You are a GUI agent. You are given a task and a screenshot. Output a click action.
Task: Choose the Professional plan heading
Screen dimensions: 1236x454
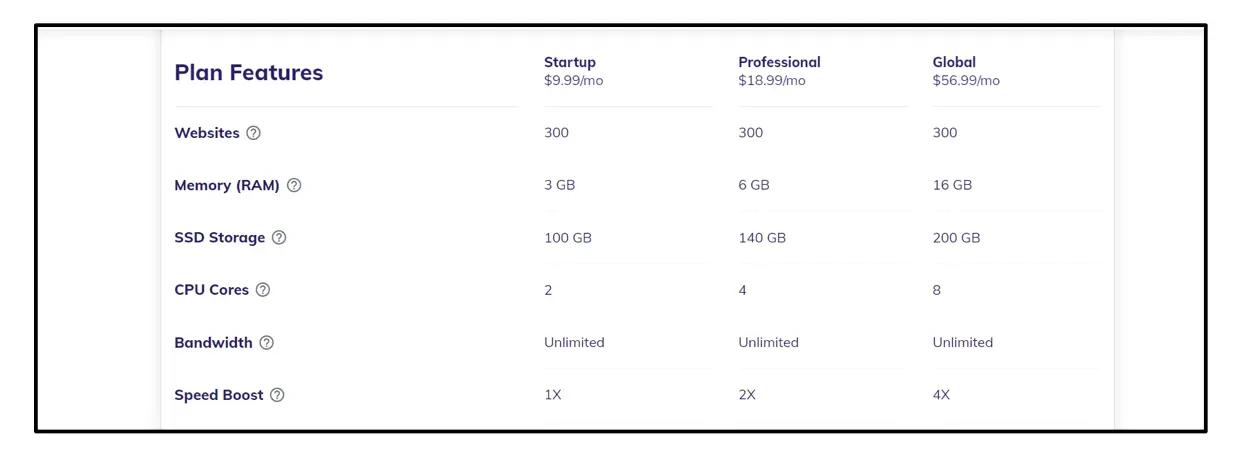coord(779,62)
